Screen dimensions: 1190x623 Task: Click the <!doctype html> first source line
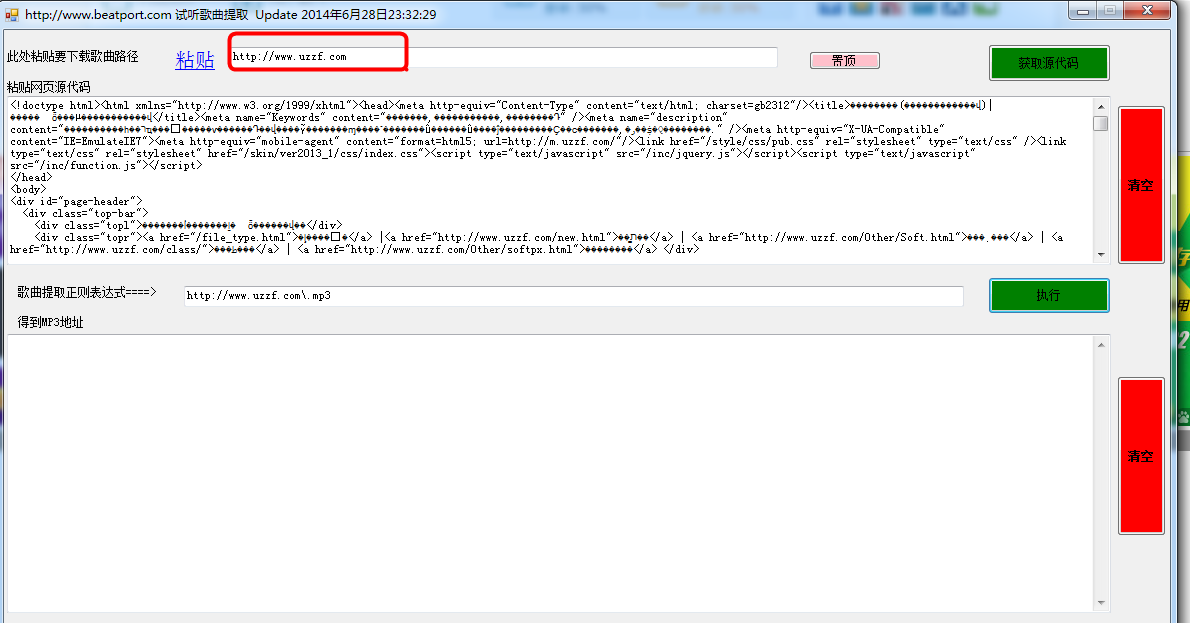(501, 105)
